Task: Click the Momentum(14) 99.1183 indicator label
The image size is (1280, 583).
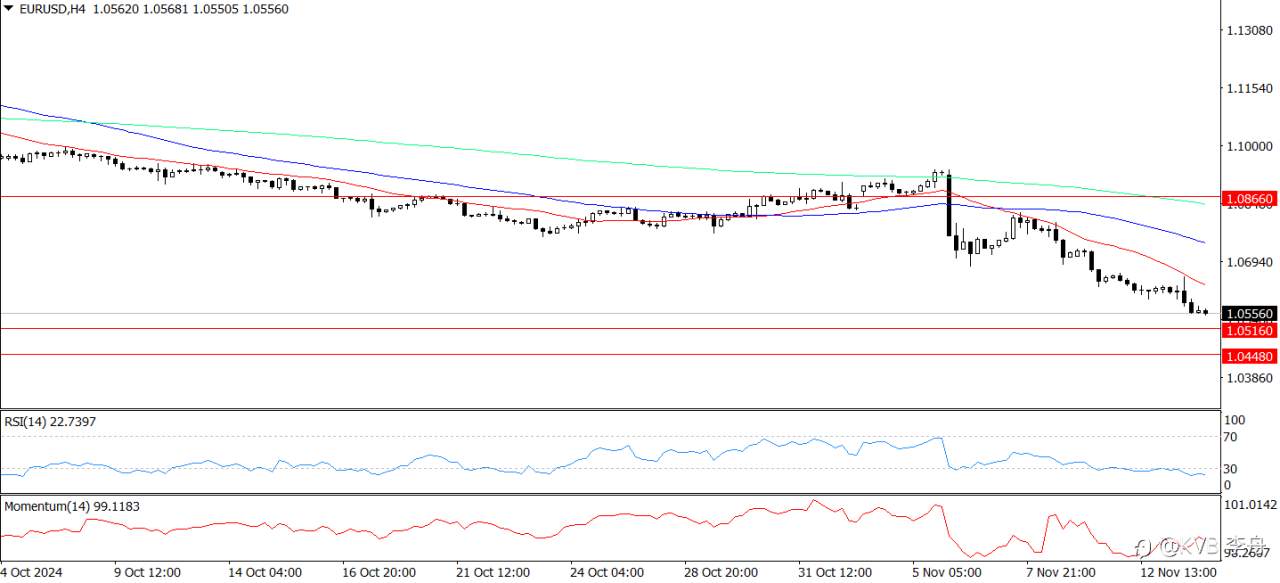Action: coord(72,506)
